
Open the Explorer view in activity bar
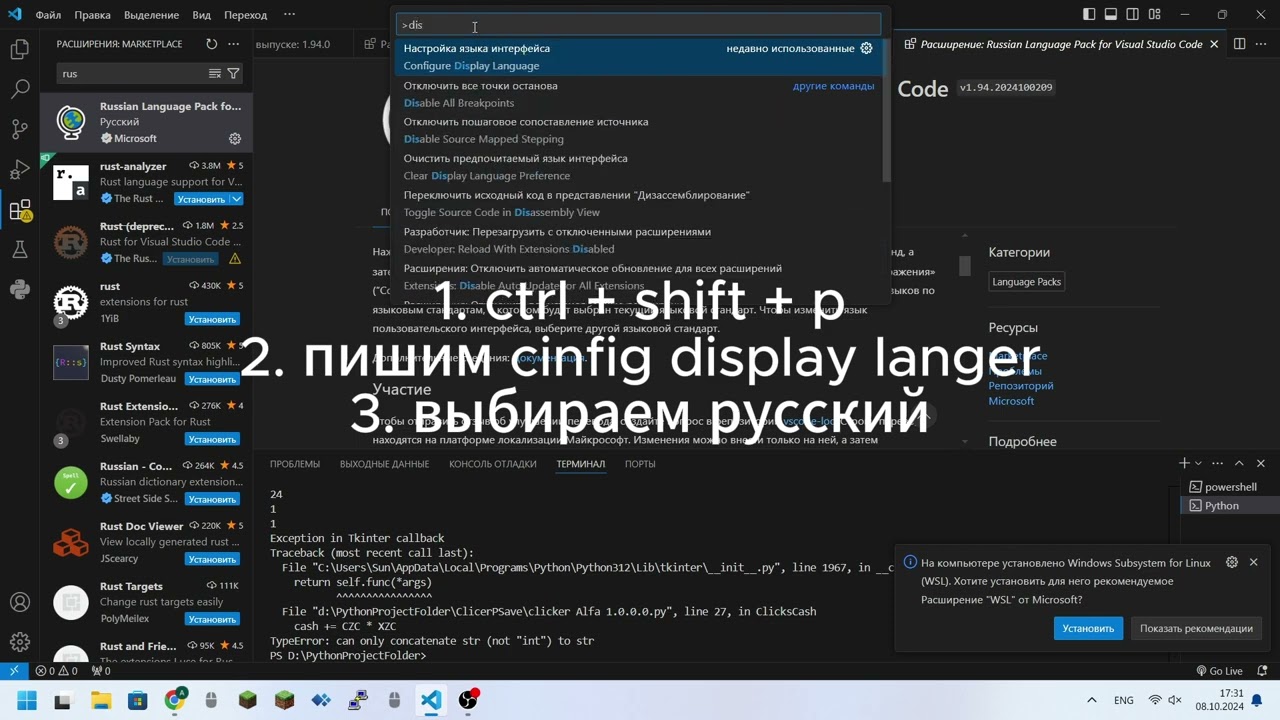pyautogui.click(x=20, y=49)
